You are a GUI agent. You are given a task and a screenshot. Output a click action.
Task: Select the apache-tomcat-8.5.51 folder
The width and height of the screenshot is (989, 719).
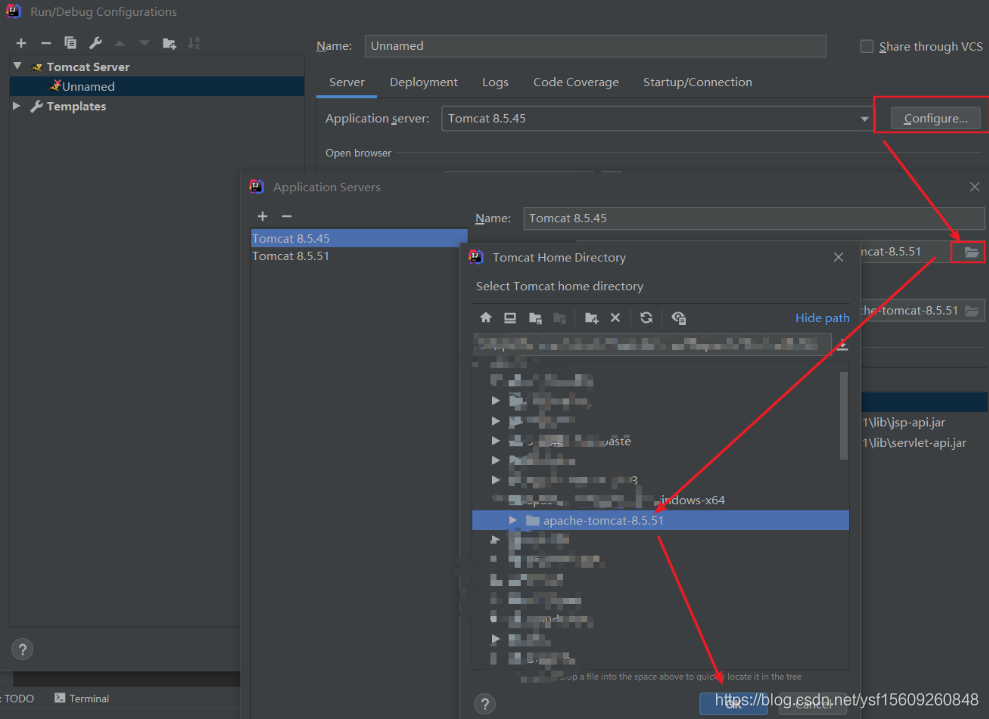point(660,520)
